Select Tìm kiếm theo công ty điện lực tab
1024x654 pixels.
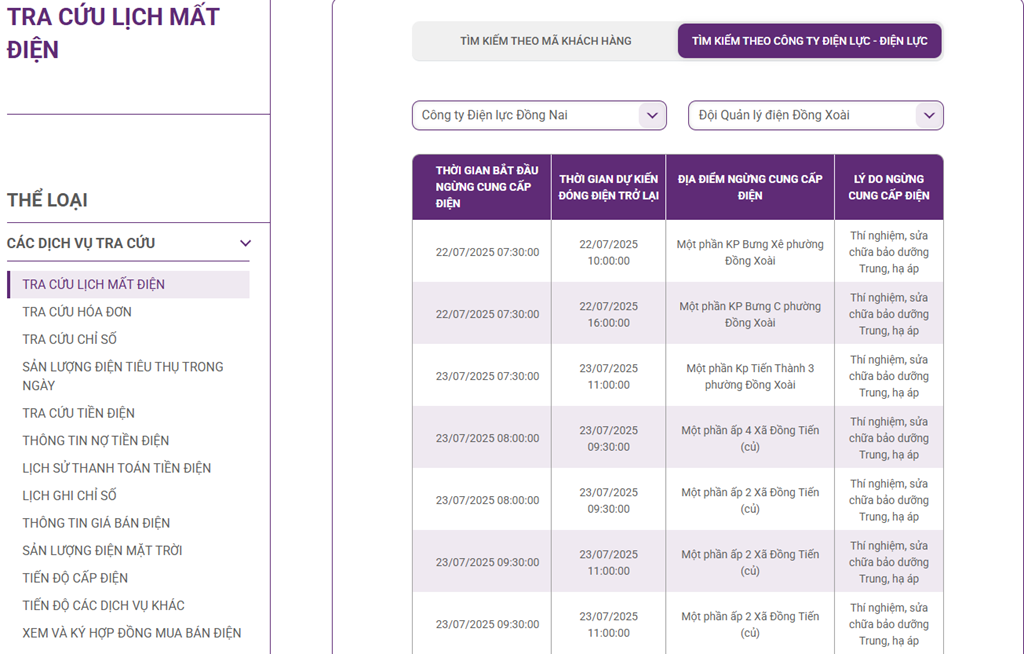click(x=810, y=41)
